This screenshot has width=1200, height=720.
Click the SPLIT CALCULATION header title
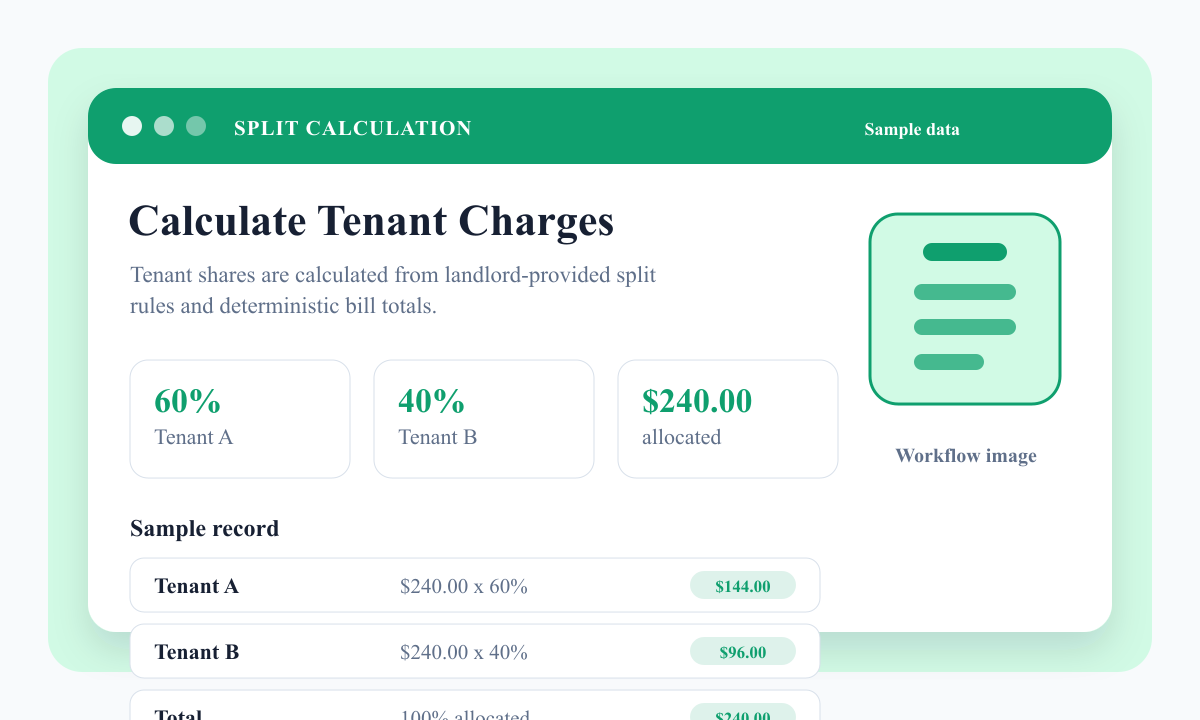353,128
